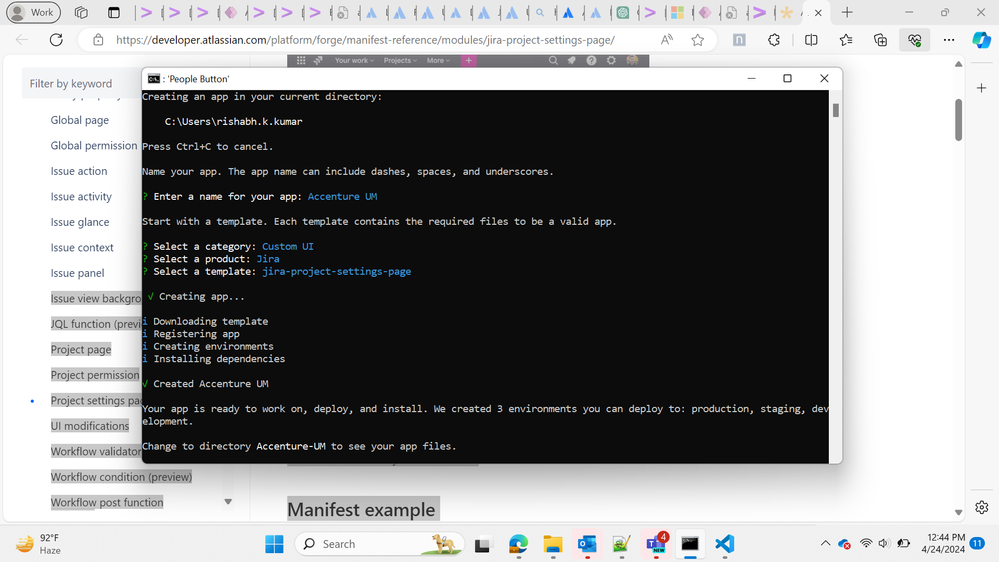Open Edge Settings and more menu
The image size is (999, 562).
click(949, 40)
